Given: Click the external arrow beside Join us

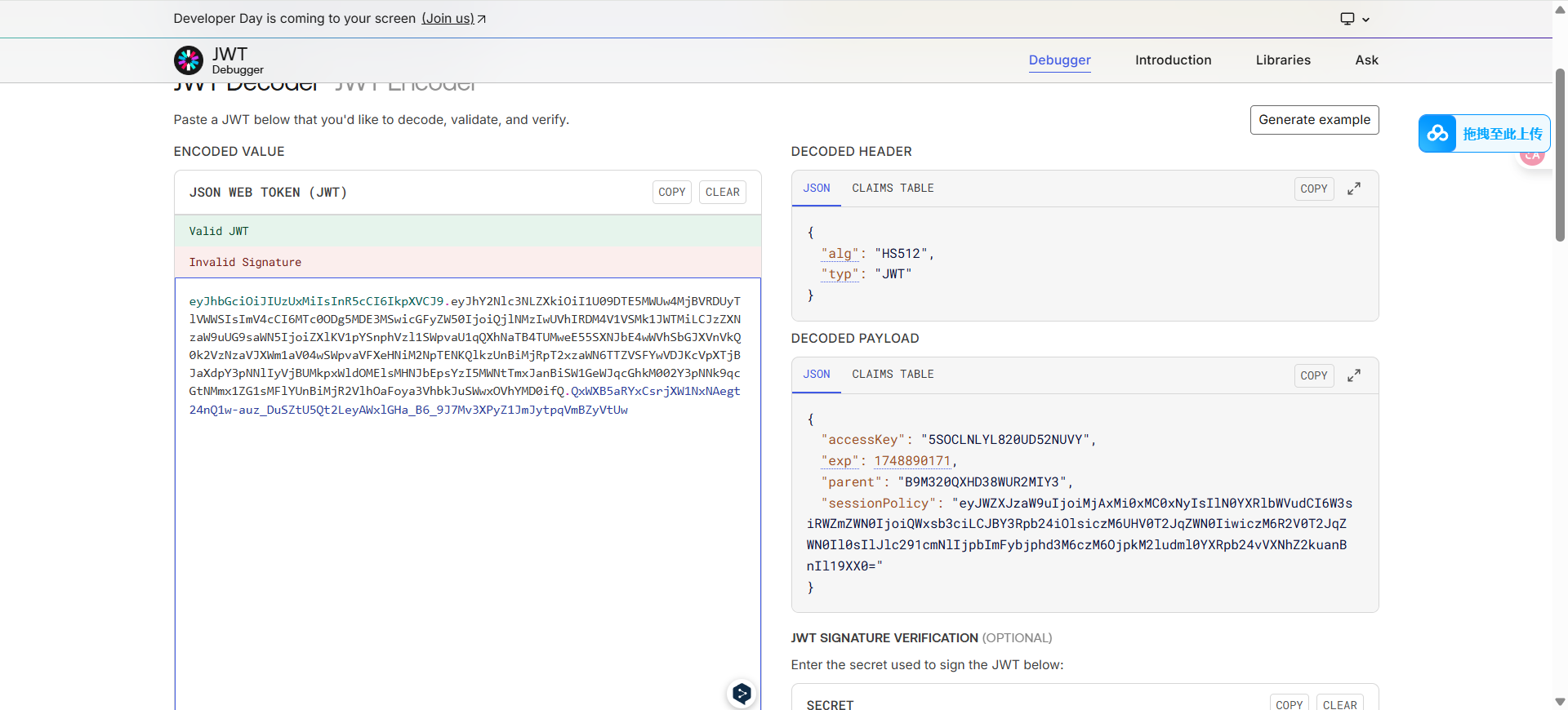Looking at the screenshot, I should click(482, 19).
